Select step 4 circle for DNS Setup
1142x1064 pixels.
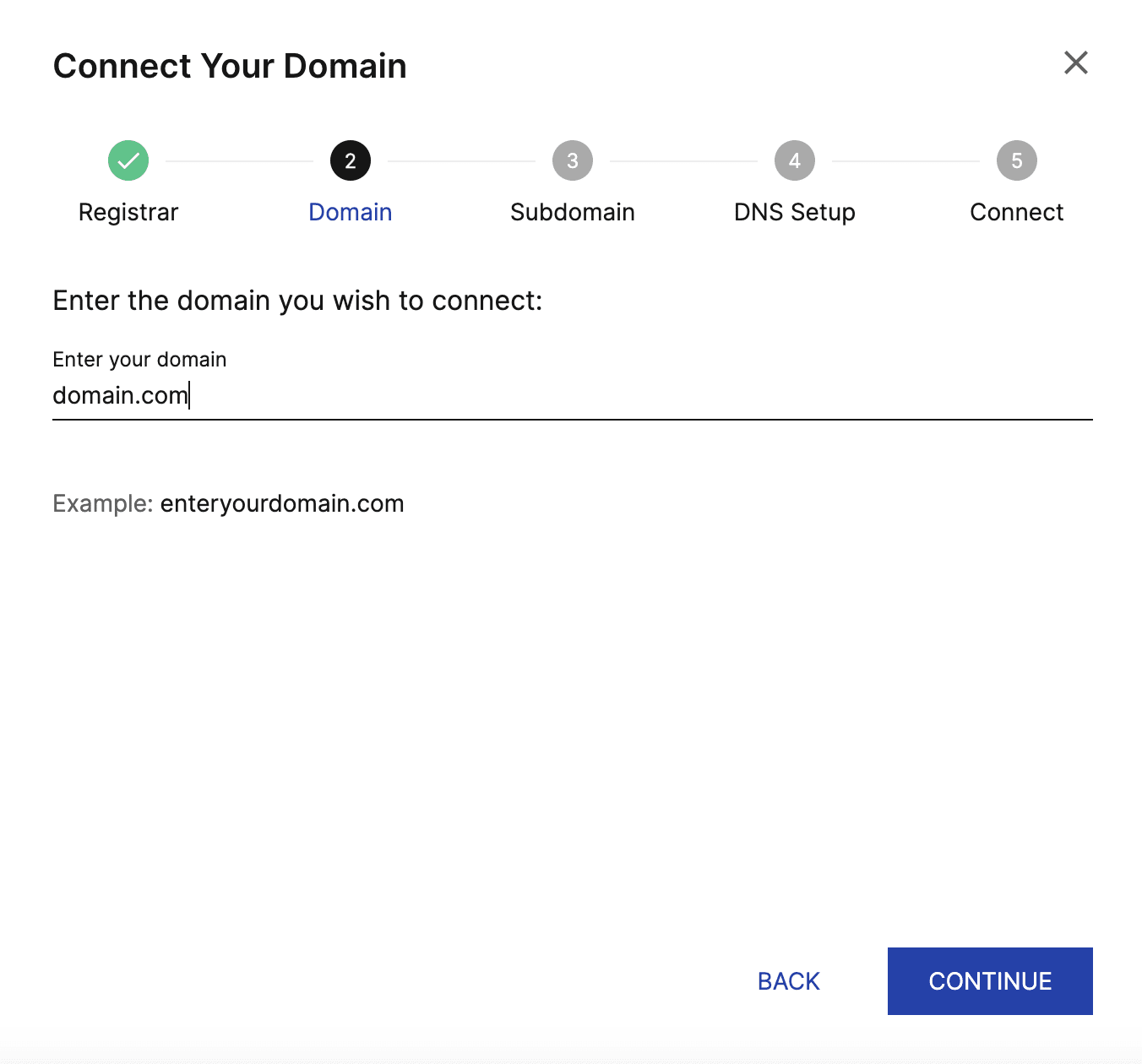coord(795,160)
